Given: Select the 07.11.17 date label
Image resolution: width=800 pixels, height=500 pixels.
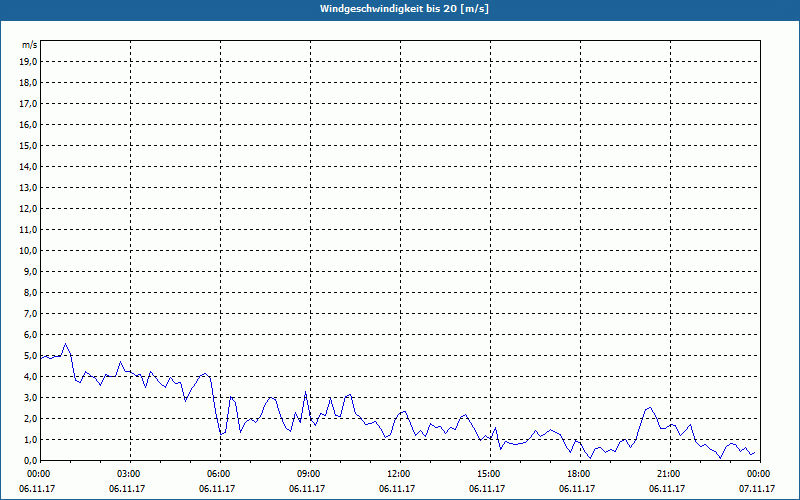Looking at the screenshot, I should pos(757,489).
